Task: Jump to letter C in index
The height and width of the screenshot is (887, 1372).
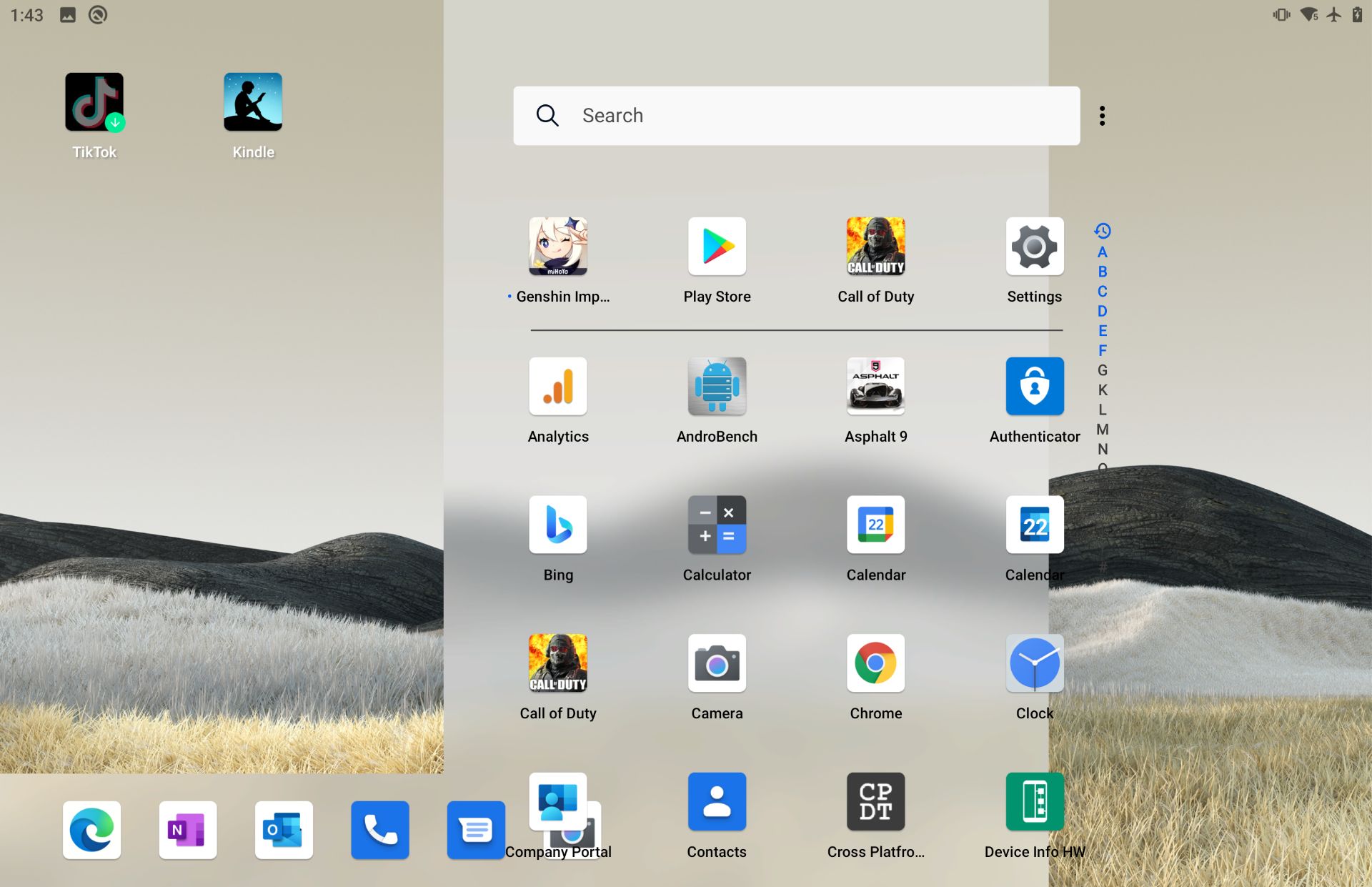Action: 1103,292
